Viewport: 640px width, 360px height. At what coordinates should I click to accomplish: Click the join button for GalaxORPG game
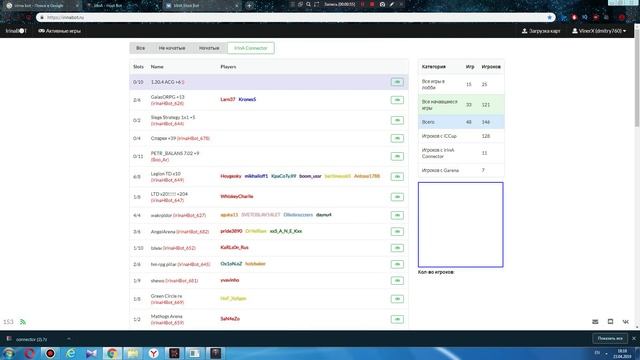tap(397, 100)
